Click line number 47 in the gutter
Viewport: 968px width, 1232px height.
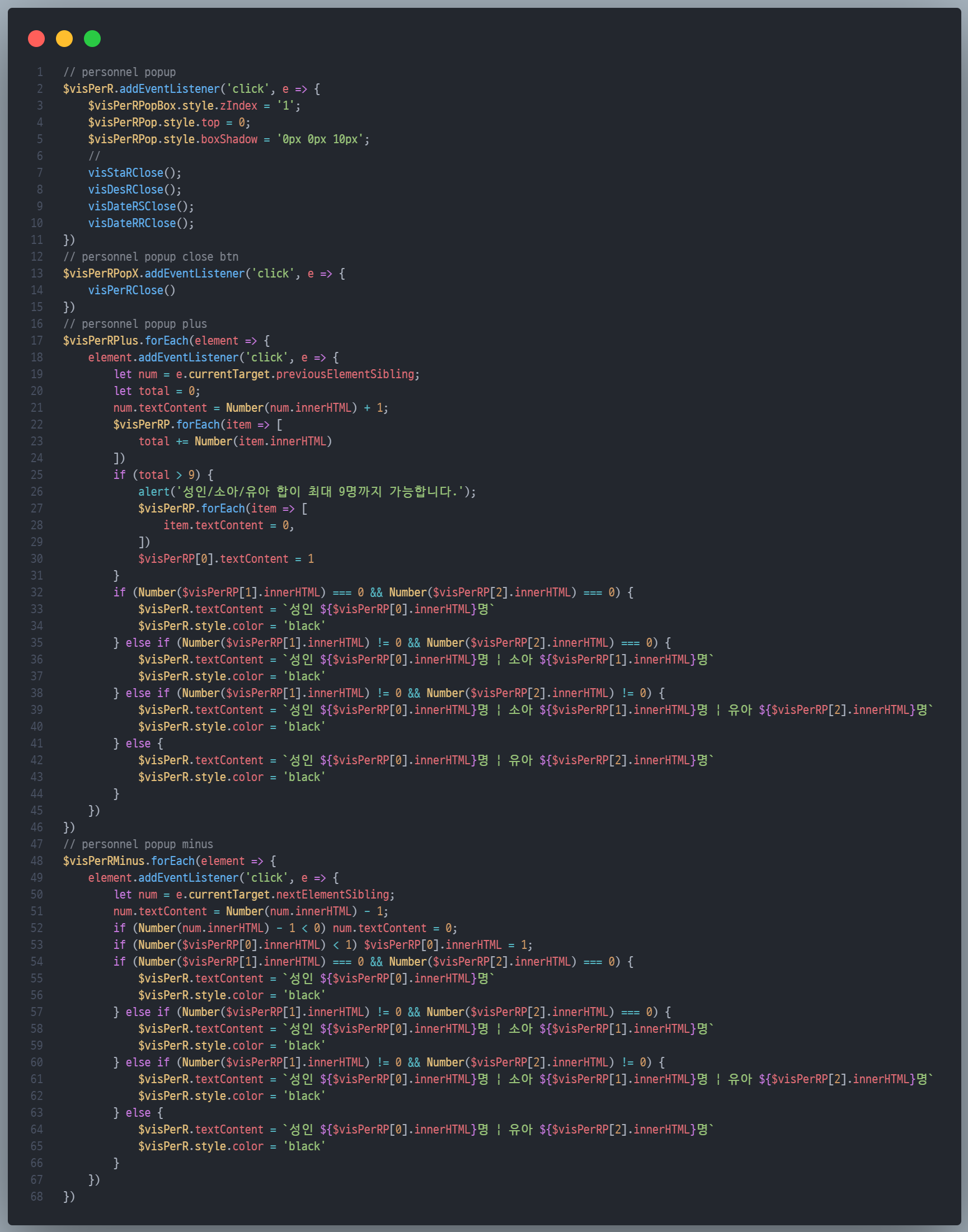coord(37,844)
